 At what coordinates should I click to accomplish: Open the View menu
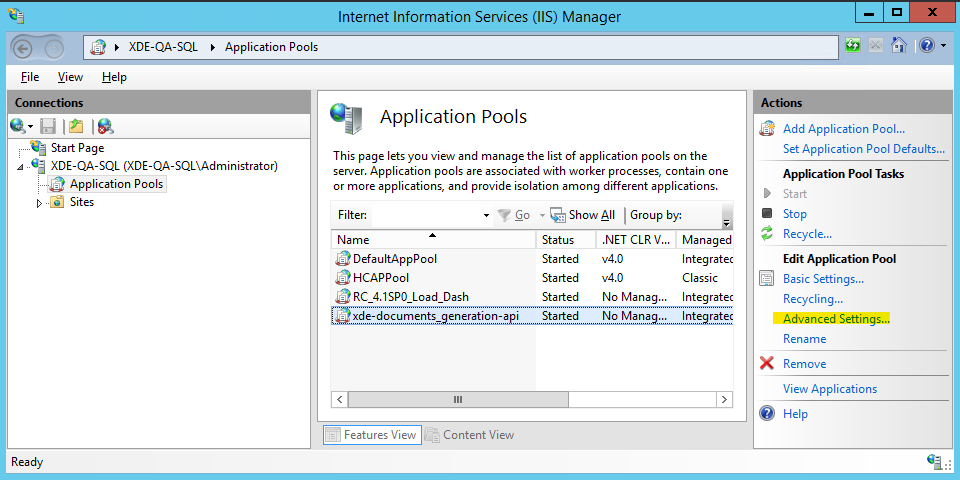click(70, 77)
